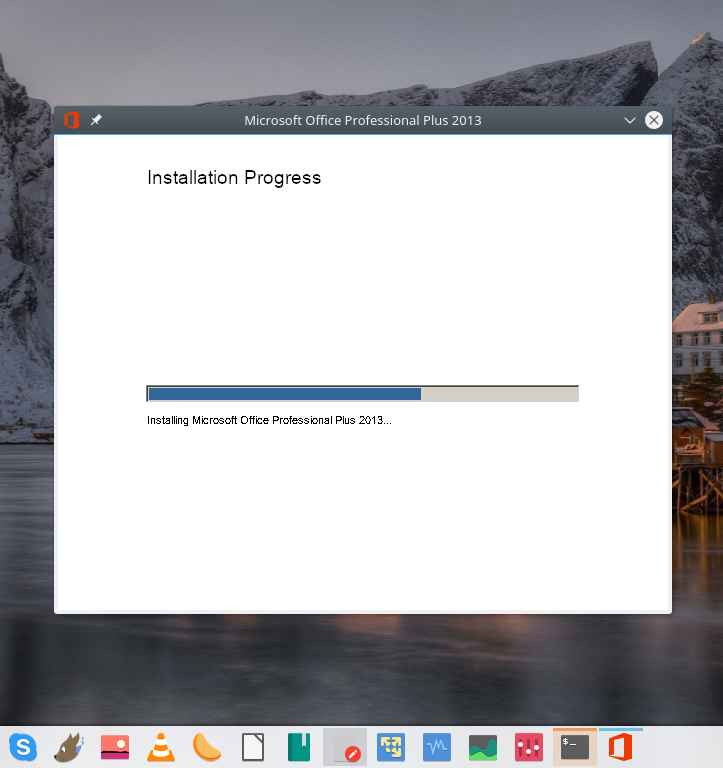The width and height of the screenshot is (723, 768).
Task: Close the Office installer window
Action: (x=653, y=120)
